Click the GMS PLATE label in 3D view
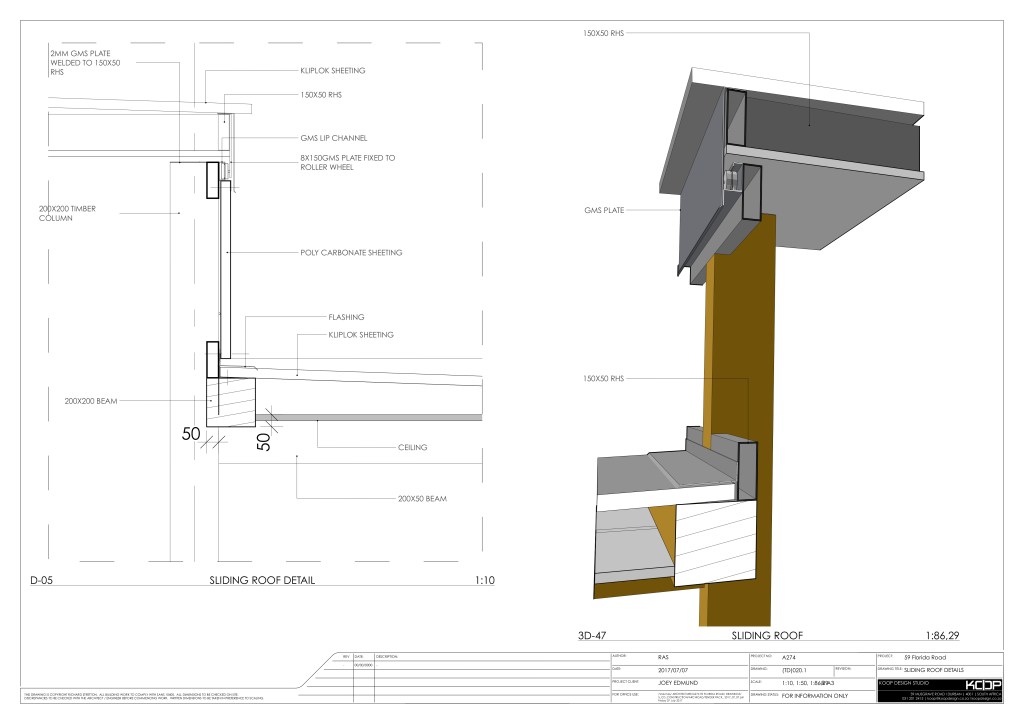 click(603, 210)
